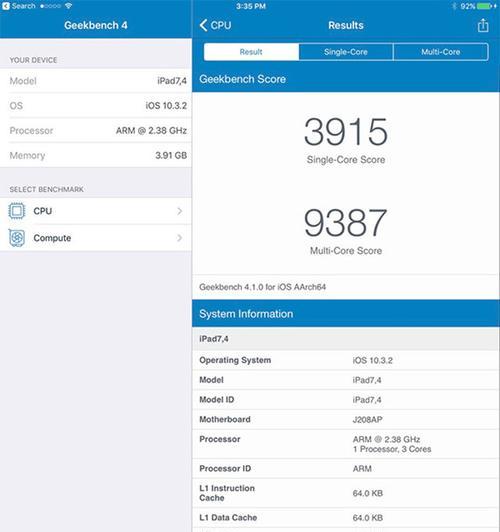This screenshot has width=500, height=532.
Task: Tap the Geekbench 4 title
Action: pos(96,25)
